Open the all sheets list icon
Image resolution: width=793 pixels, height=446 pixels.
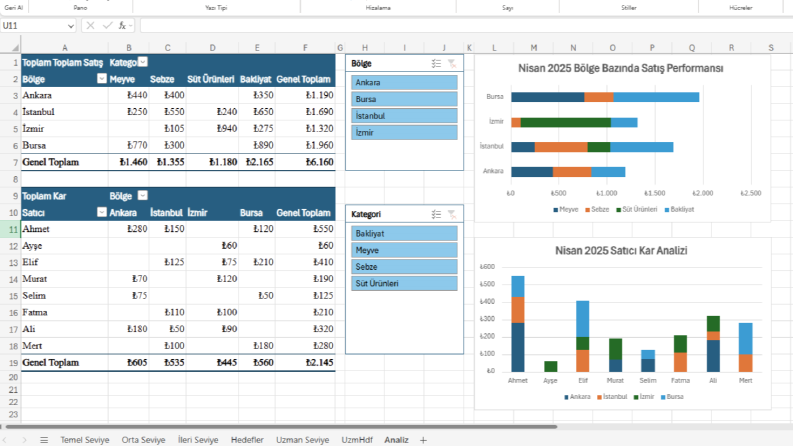tap(44, 440)
